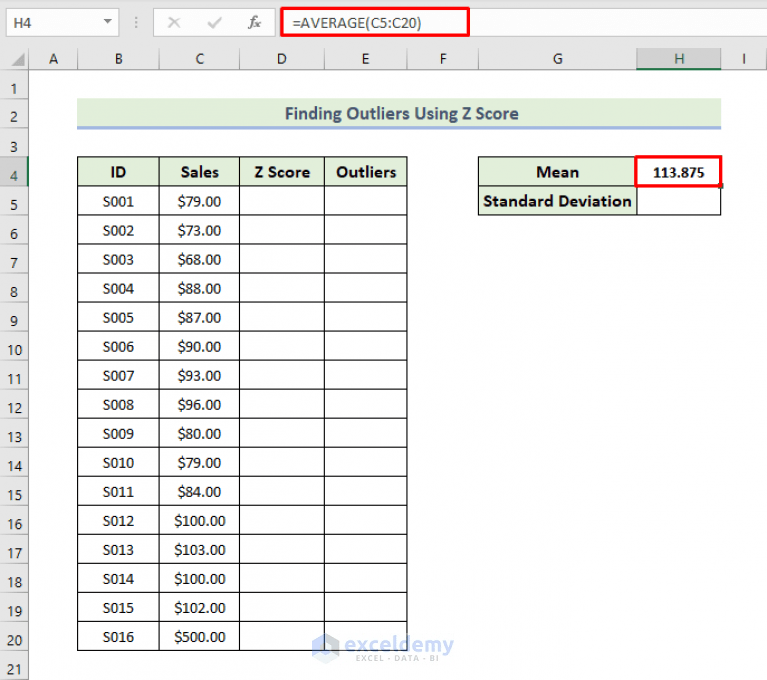Viewport: 767px width, 680px height.
Task: Click the 'ID' table header cell
Action: click(118, 172)
